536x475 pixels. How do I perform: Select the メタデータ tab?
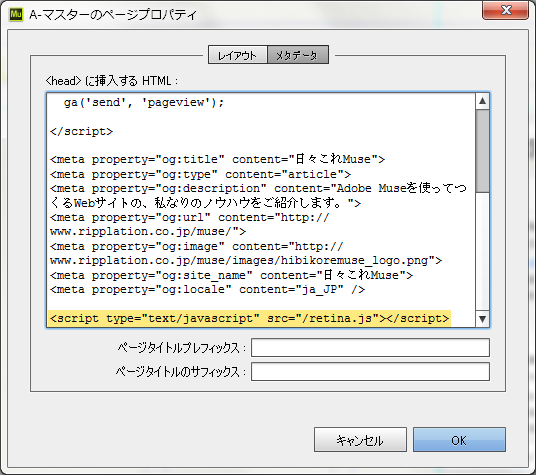tap(298, 55)
